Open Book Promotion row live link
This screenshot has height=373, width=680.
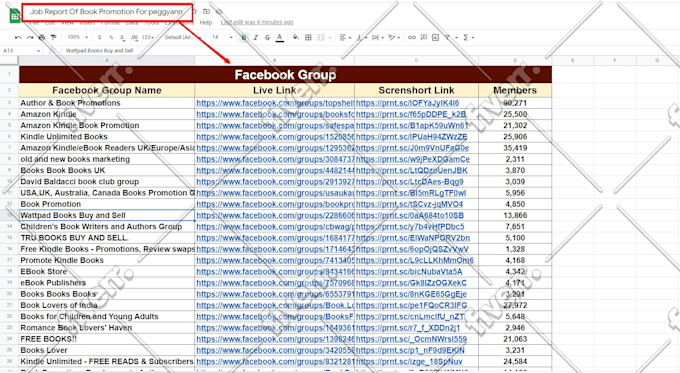pyautogui.click(x=275, y=204)
